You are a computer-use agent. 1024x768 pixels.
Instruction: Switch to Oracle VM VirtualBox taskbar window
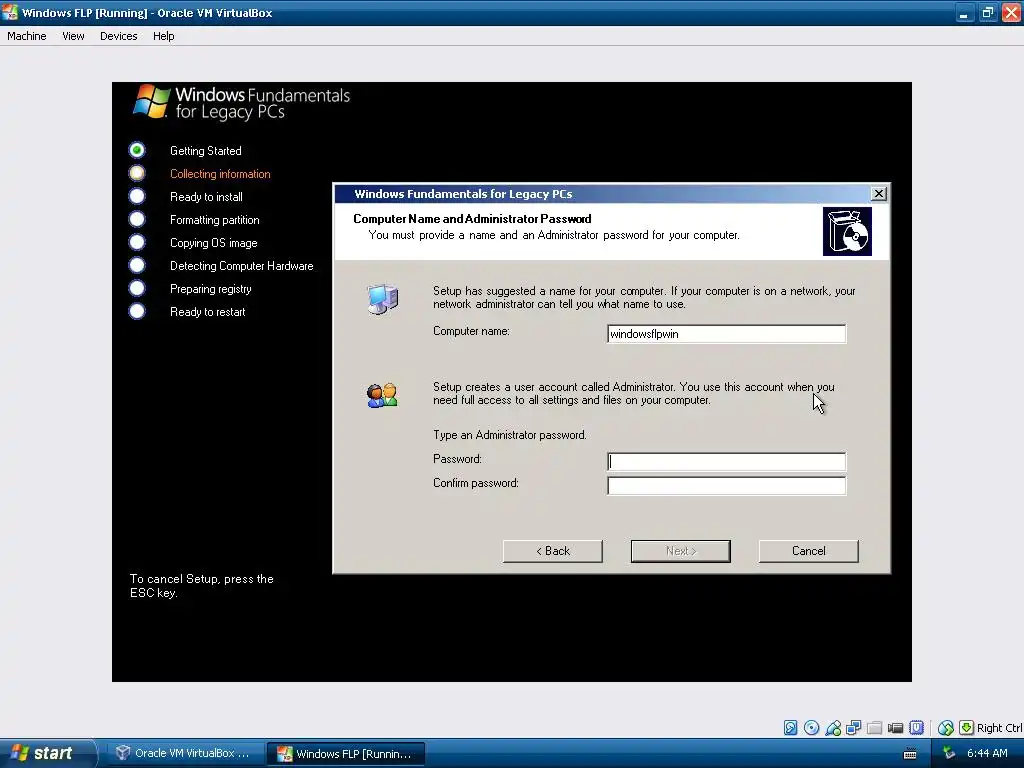[x=185, y=754]
